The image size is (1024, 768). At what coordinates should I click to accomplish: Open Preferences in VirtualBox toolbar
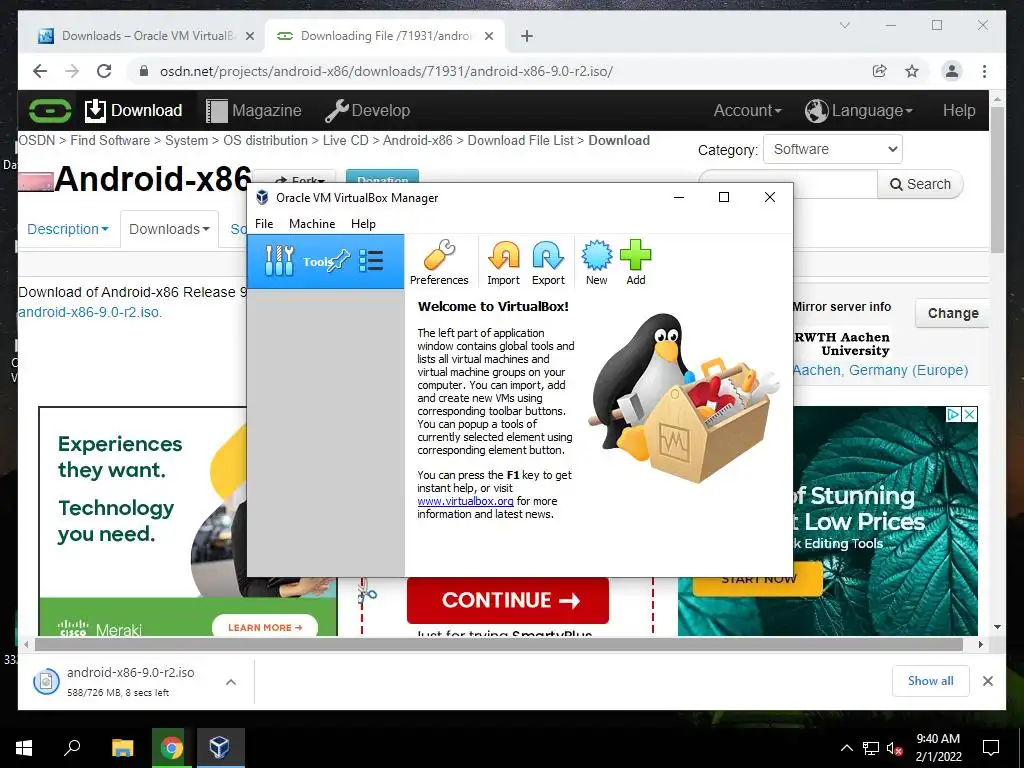tap(439, 263)
